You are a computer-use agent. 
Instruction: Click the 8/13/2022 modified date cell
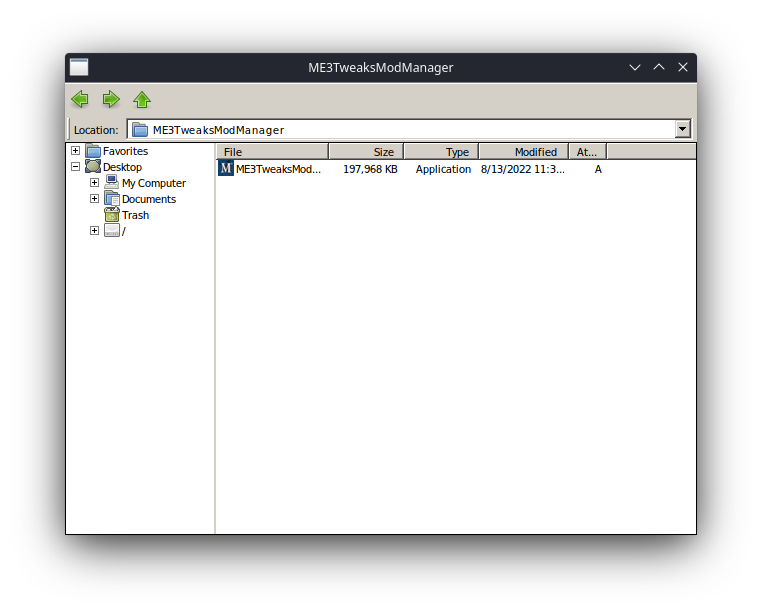[522, 169]
